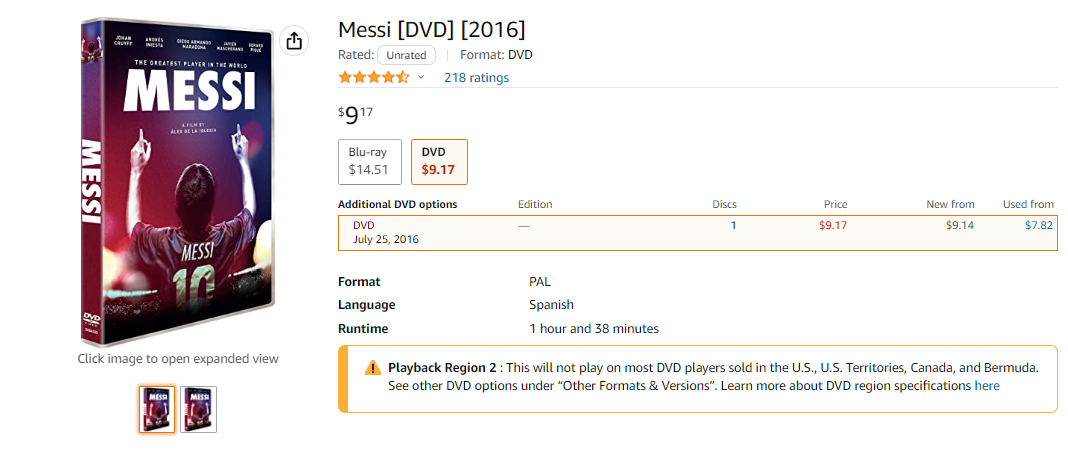Screen dimensions: 1068x465
Task: Click the warning triangle icon
Action: tap(372, 368)
